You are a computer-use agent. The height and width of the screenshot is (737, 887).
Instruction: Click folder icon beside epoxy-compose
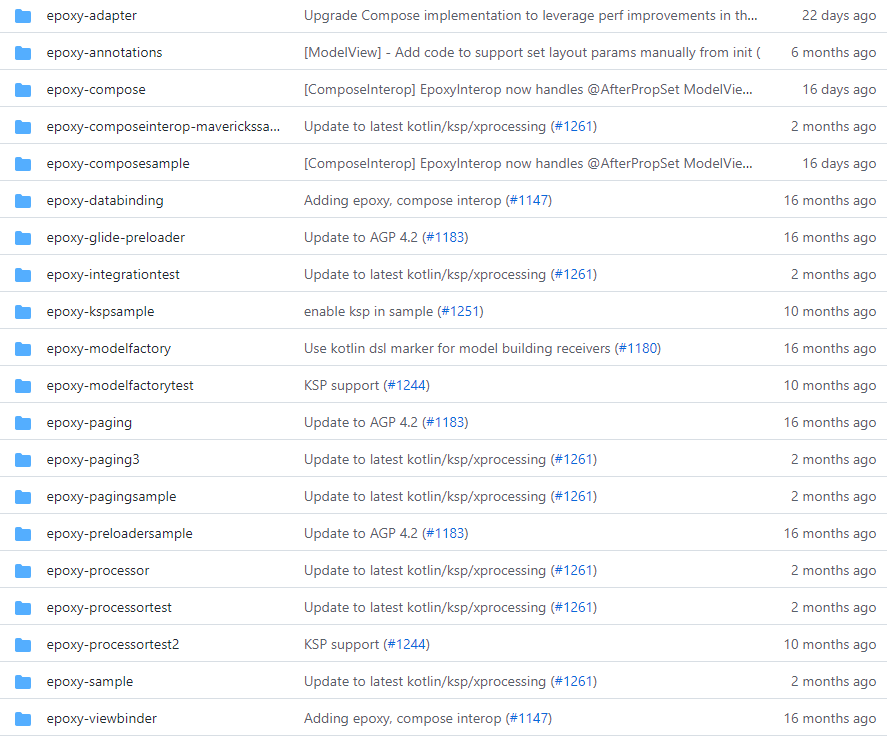23,90
